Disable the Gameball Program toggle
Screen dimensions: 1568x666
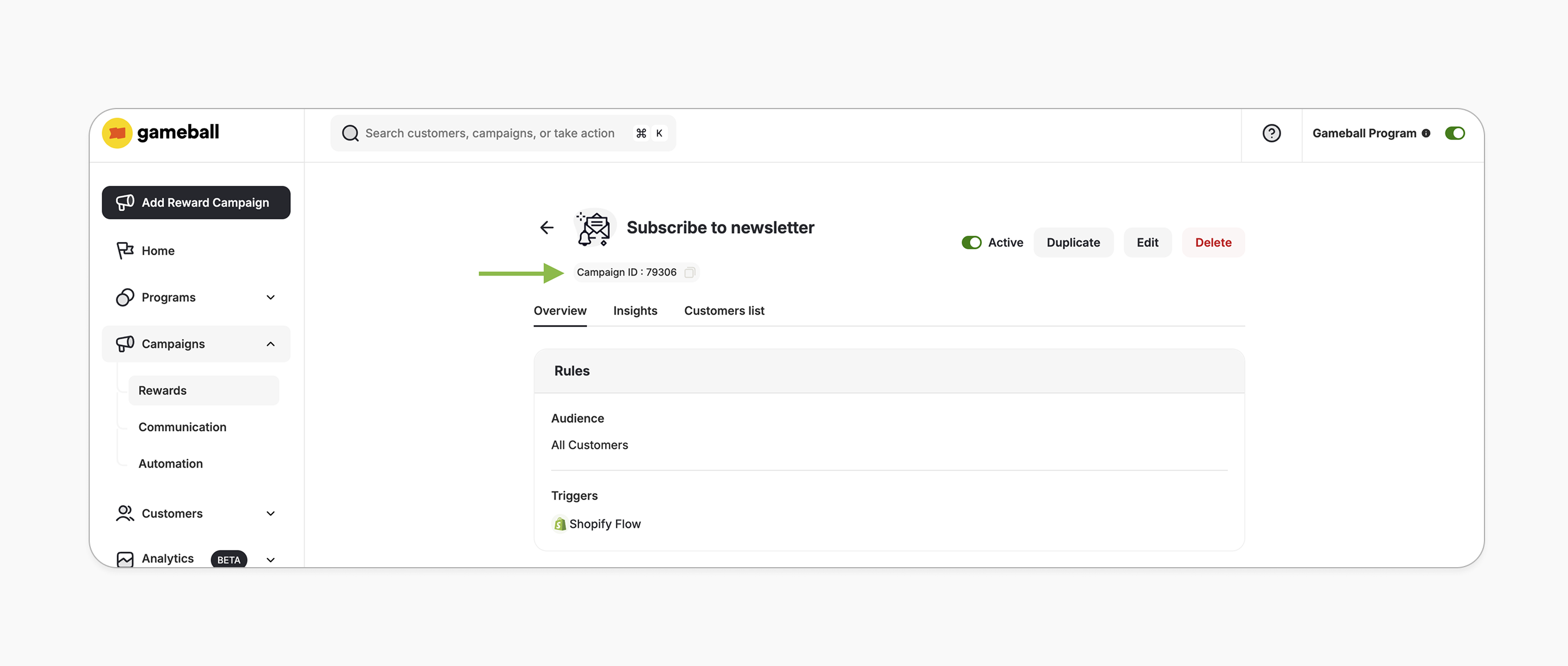[1454, 134]
